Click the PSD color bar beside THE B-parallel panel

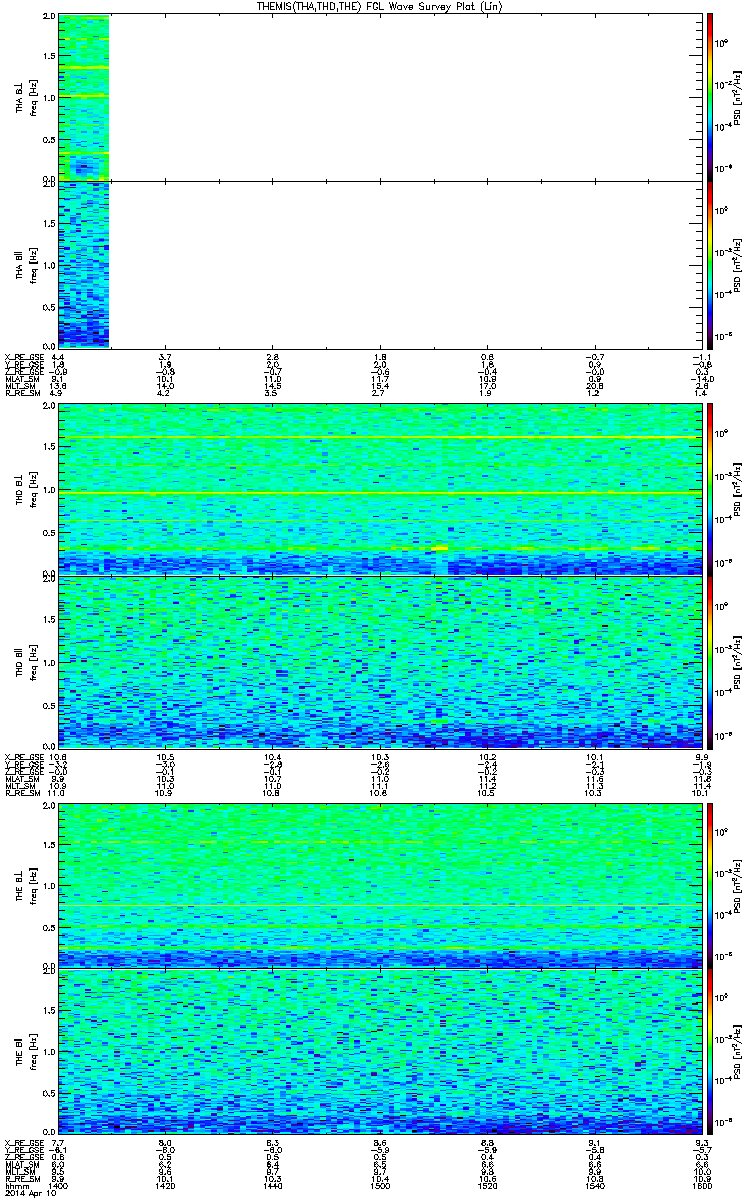[709, 1053]
